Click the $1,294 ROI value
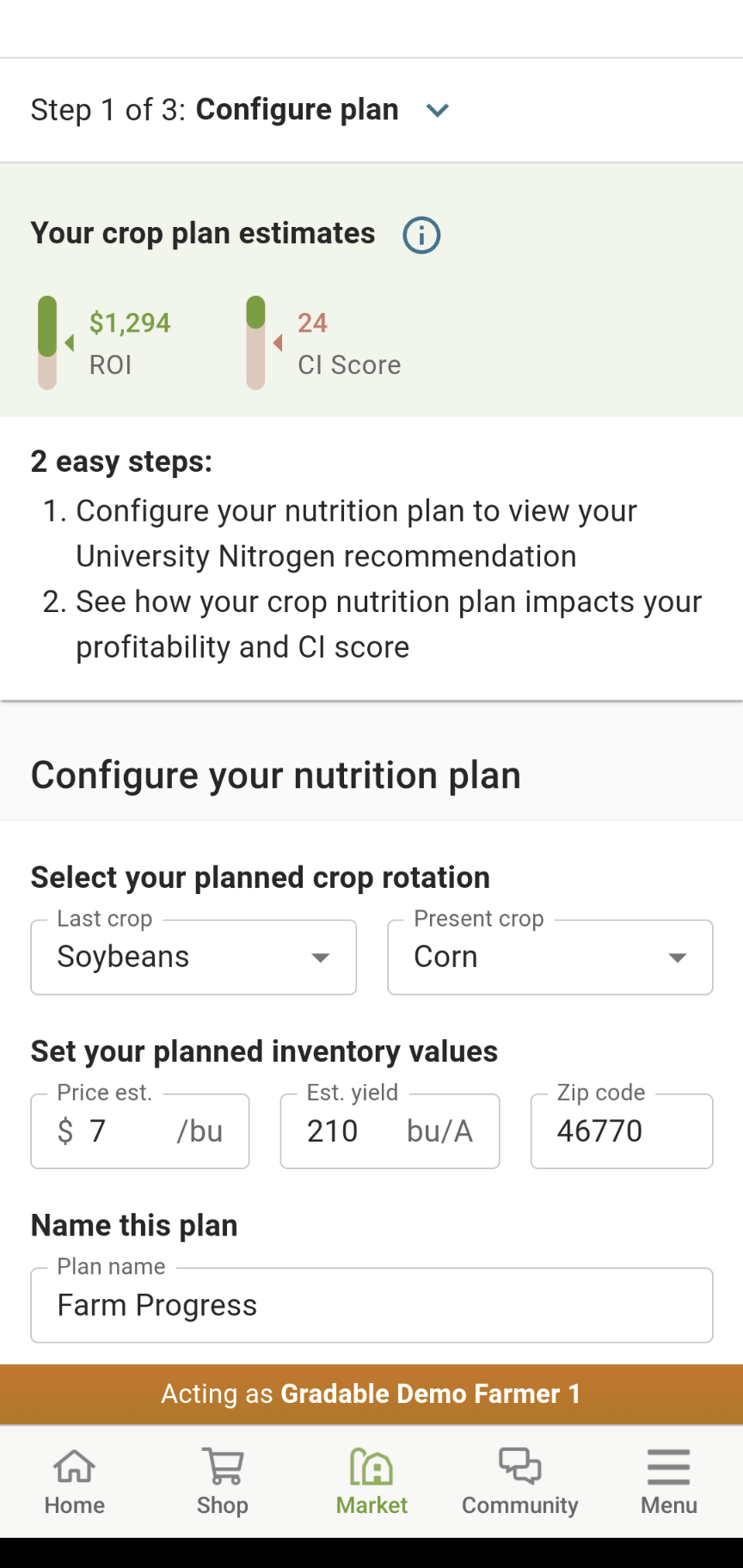 (x=130, y=323)
